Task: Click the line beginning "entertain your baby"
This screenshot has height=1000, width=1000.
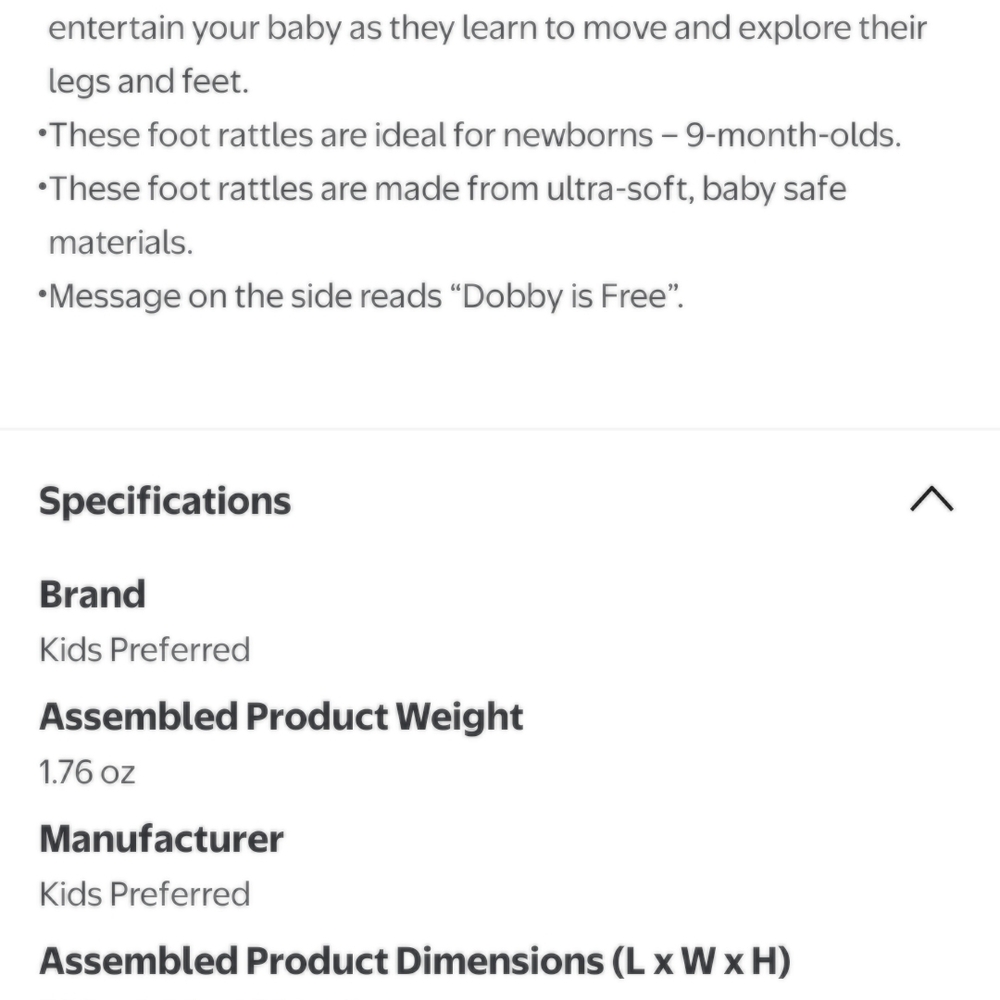Action: [x=488, y=29]
